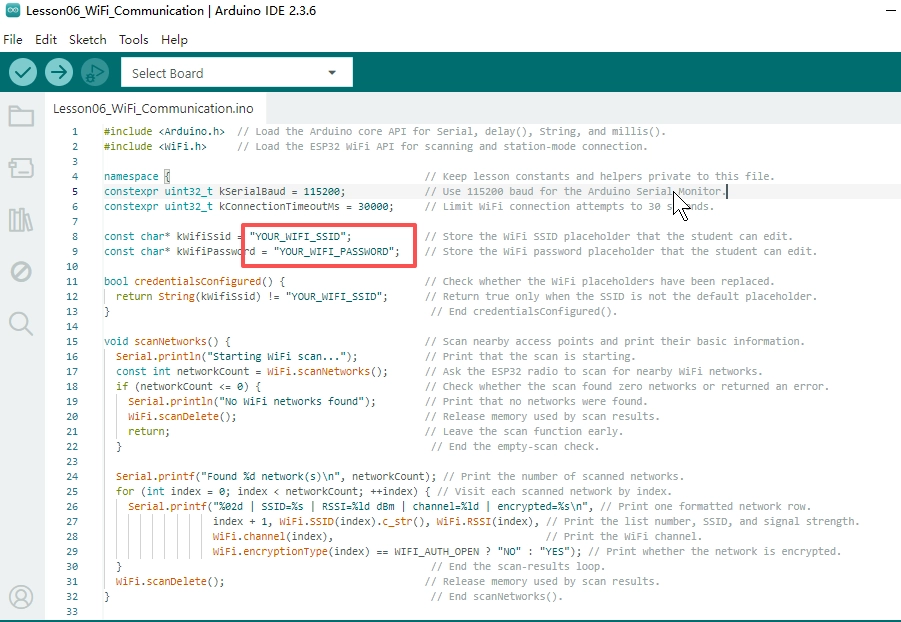Image resolution: width=901 pixels, height=622 pixels.
Task: Click the "YOUR_WIFI_SSID" string on line 8
Action: (298, 236)
